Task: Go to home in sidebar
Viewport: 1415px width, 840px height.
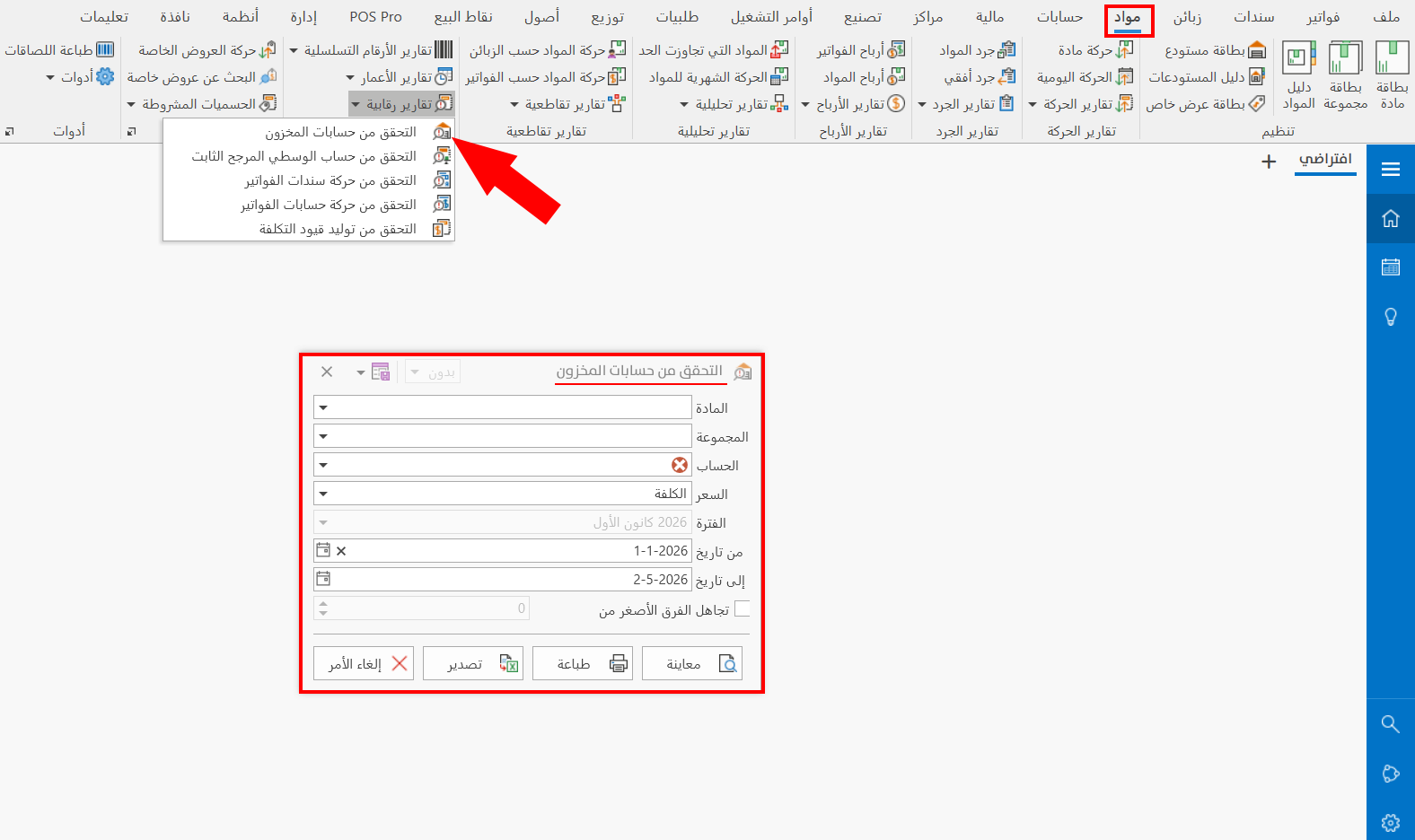Action: tap(1391, 219)
